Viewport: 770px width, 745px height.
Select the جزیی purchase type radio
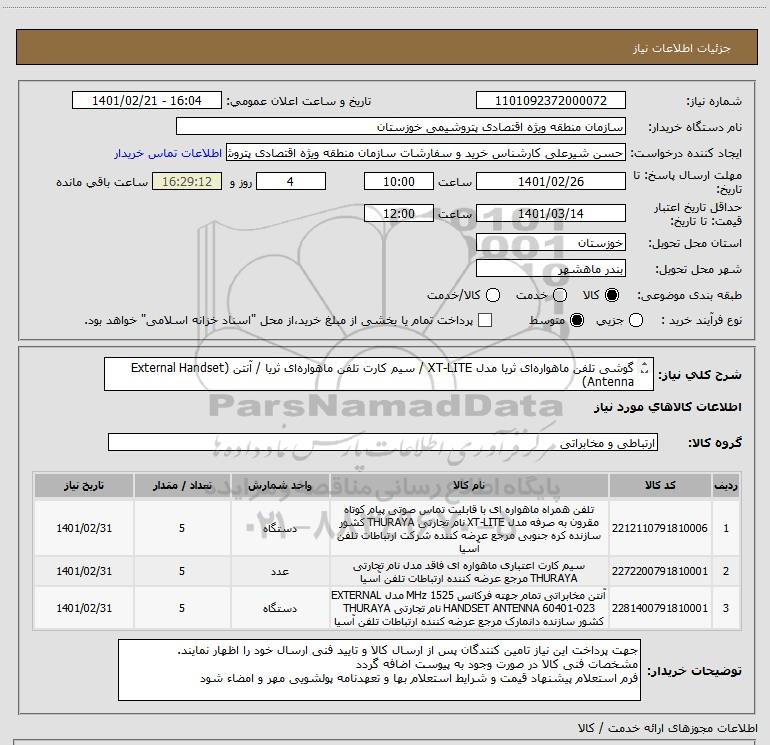pyautogui.click(x=636, y=320)
